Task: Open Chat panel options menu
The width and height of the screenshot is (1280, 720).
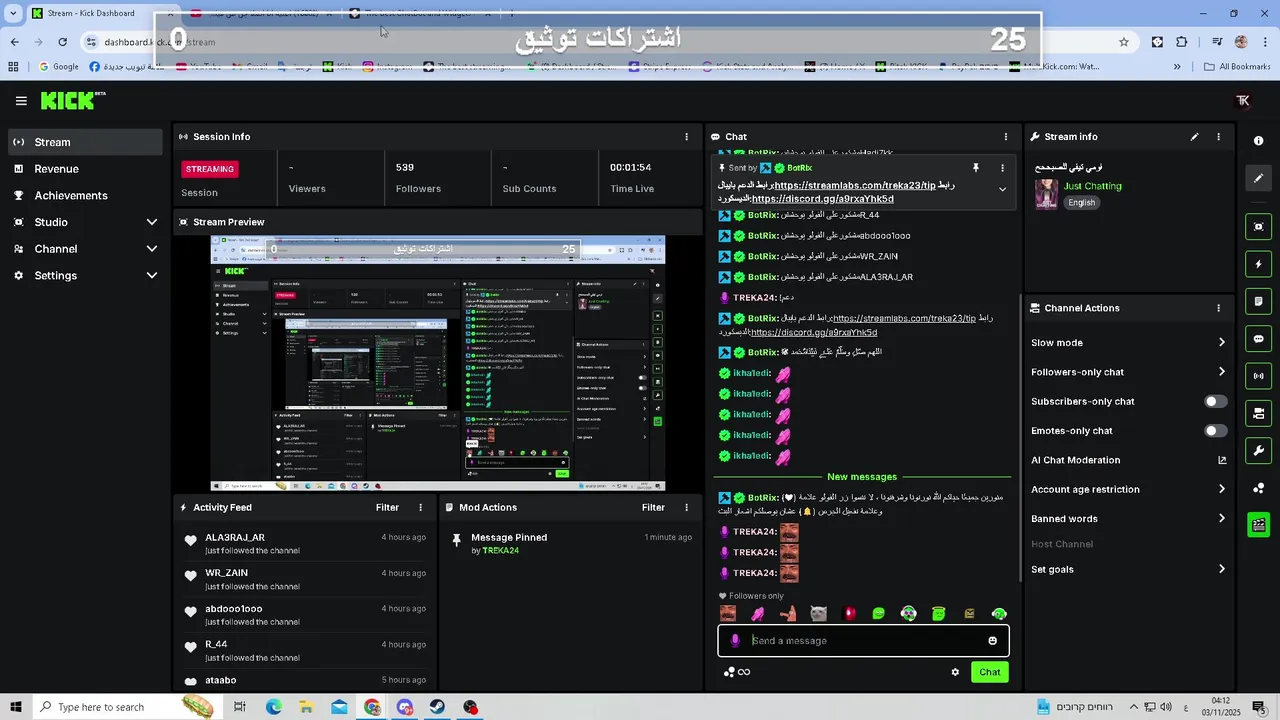Action: 1006,137
